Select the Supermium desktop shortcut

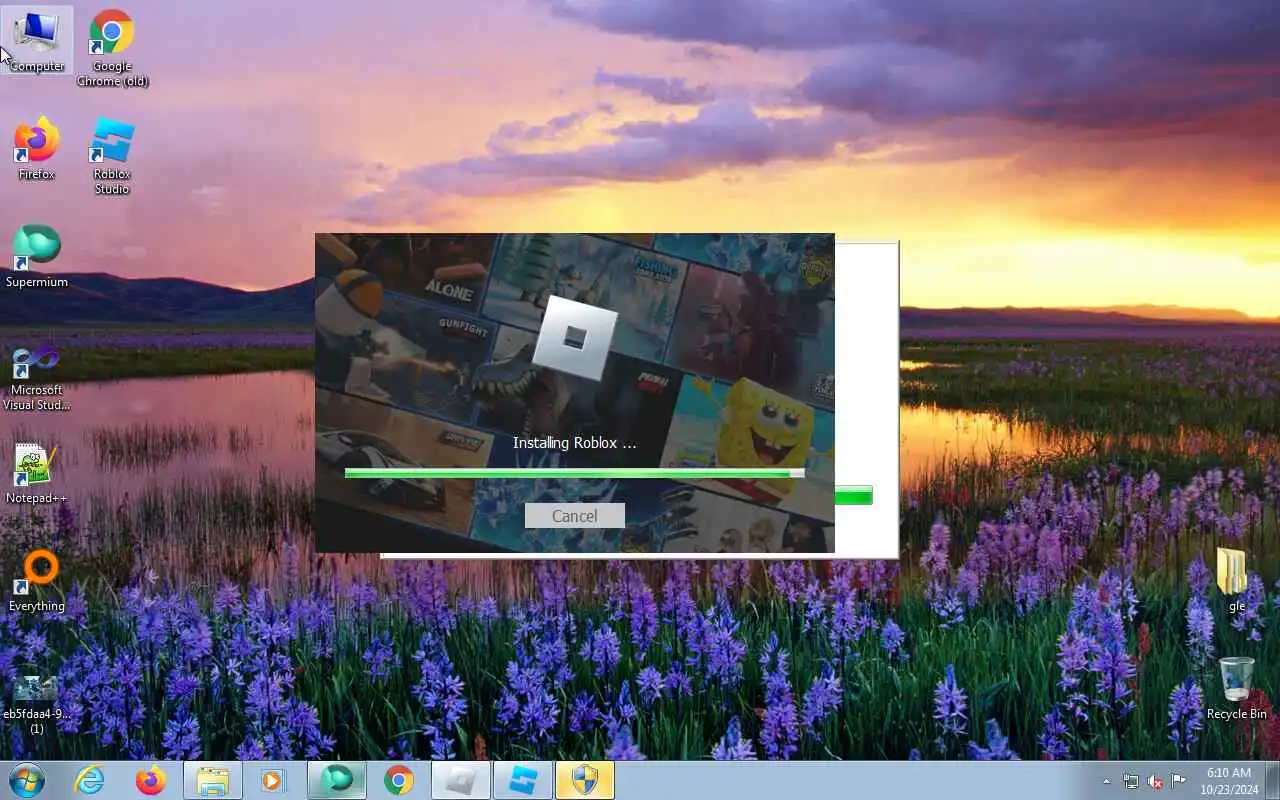[x=37, y=256]
